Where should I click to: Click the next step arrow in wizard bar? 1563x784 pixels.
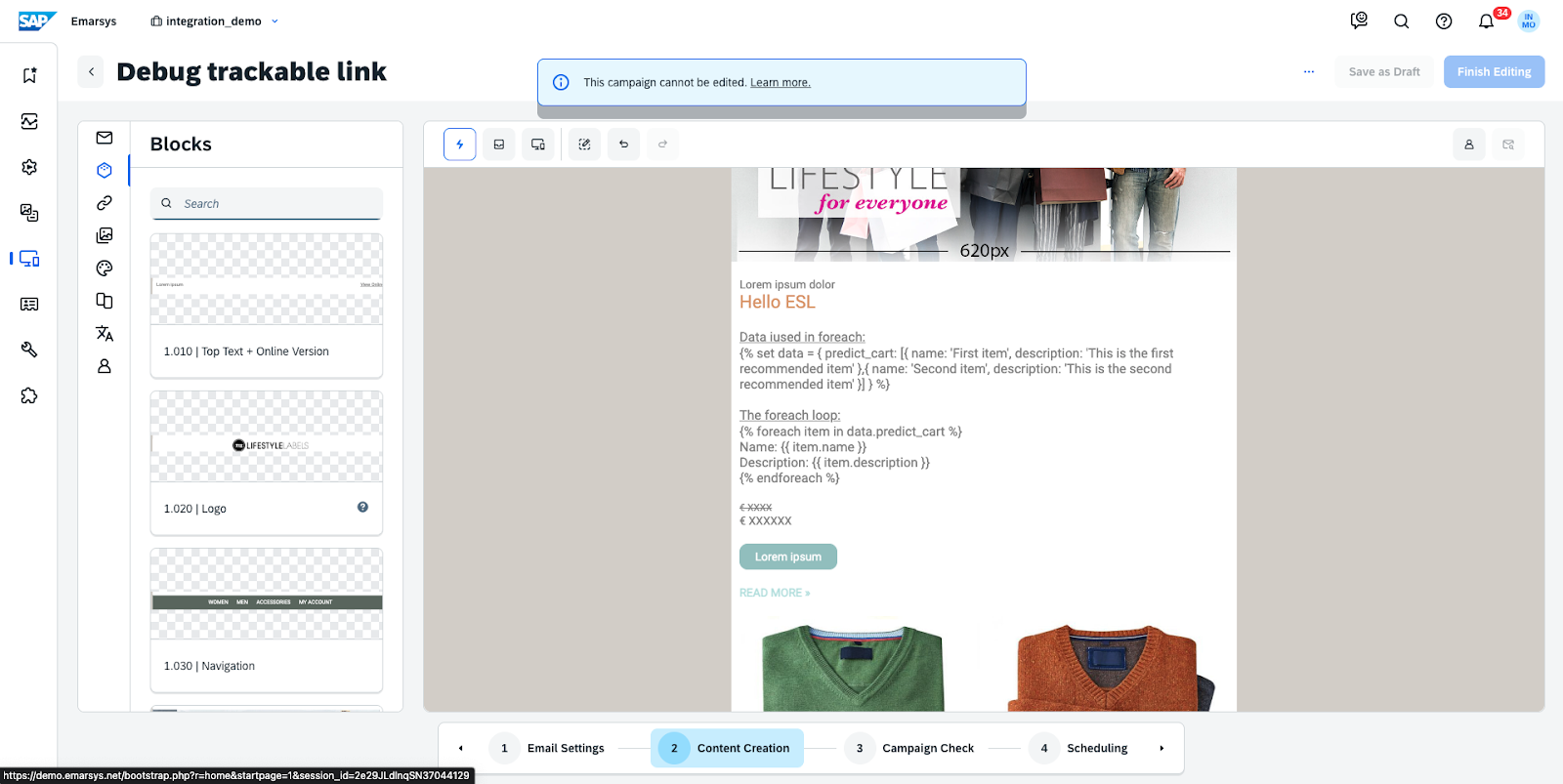1162,748
